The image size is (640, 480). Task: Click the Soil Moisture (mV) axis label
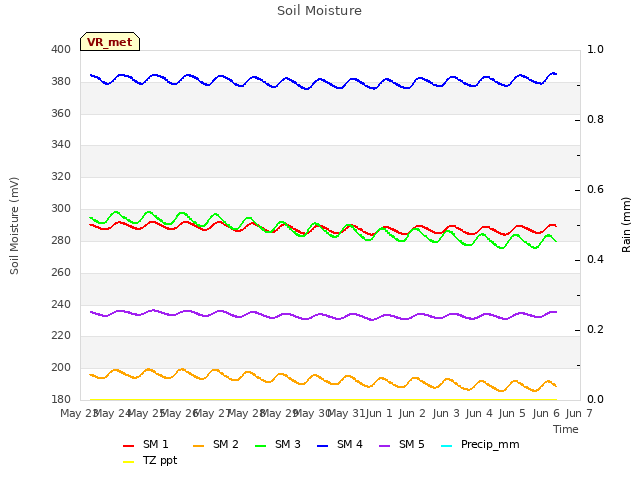[14, 226]
